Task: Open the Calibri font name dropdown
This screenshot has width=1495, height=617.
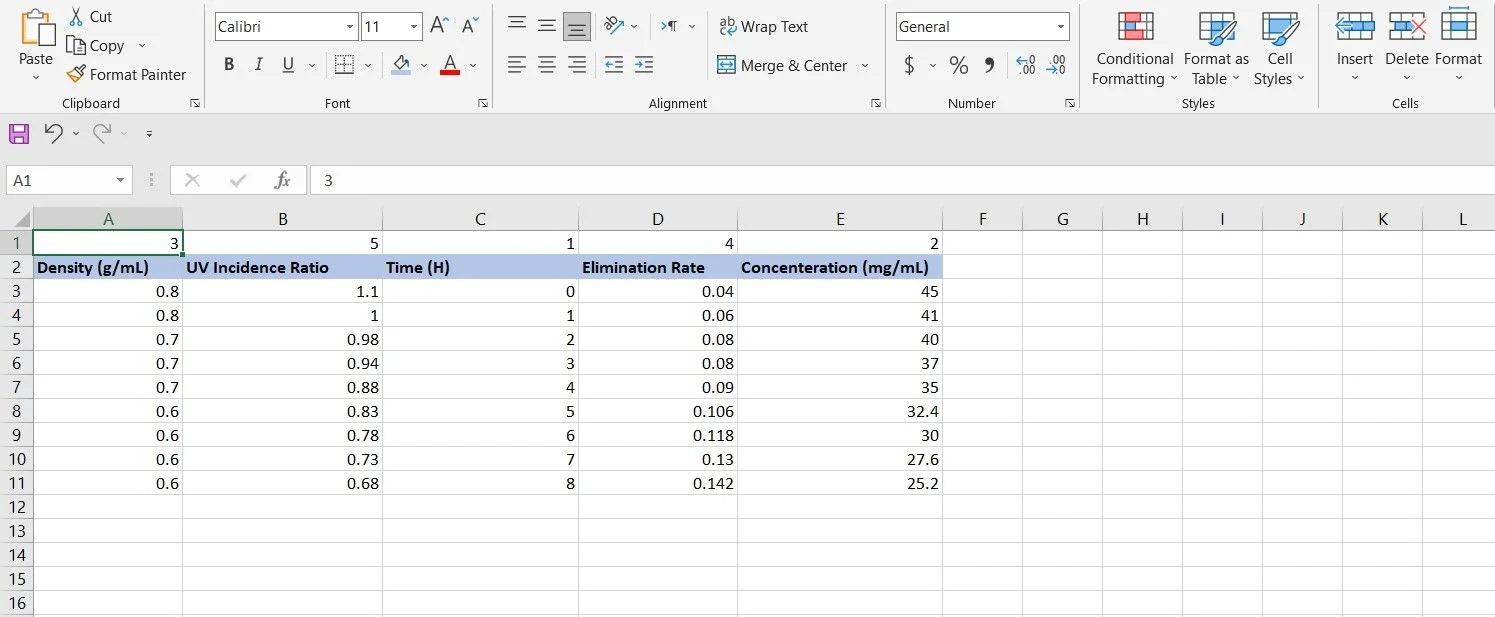Action: pos(350,27)
